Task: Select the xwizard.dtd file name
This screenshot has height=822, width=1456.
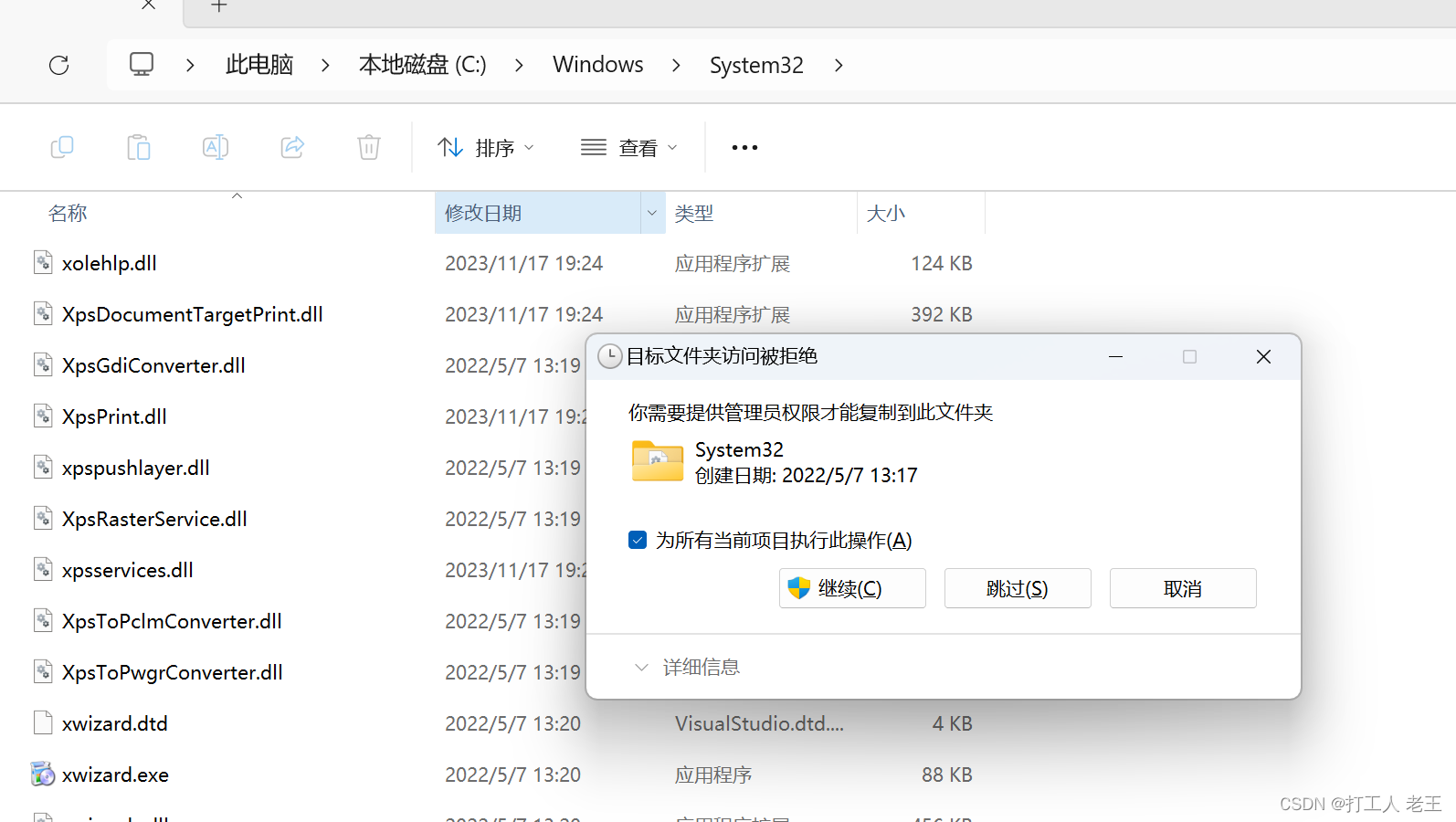Action: 115,723
